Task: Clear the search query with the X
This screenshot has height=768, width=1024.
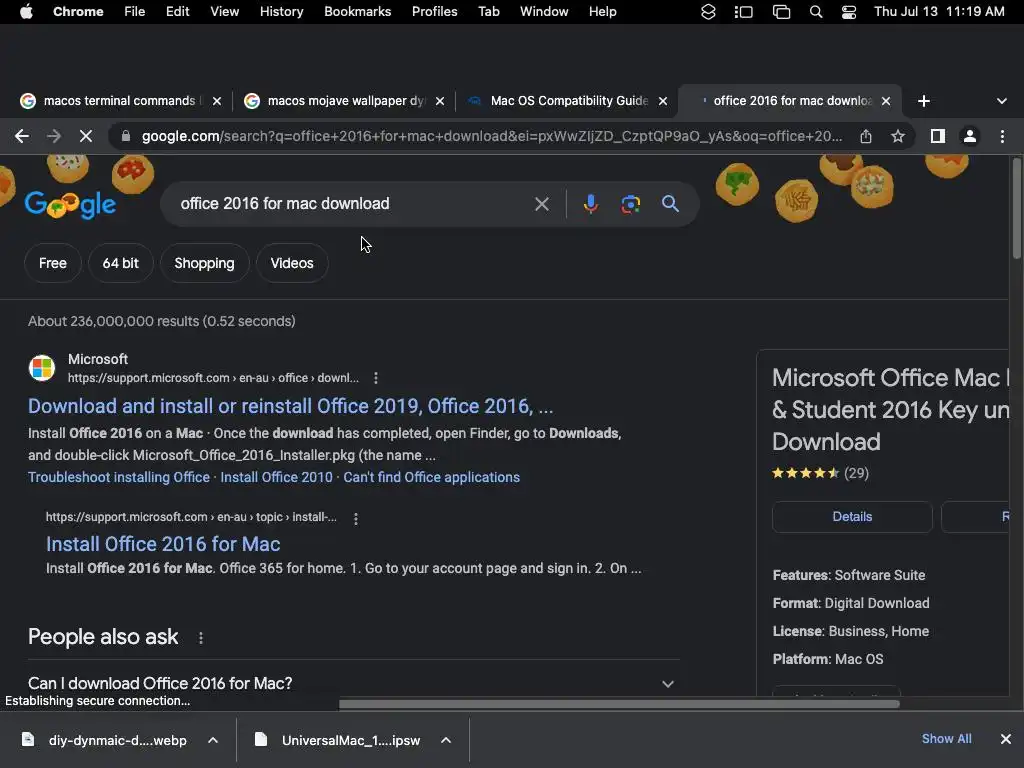Action: [541, 204]
